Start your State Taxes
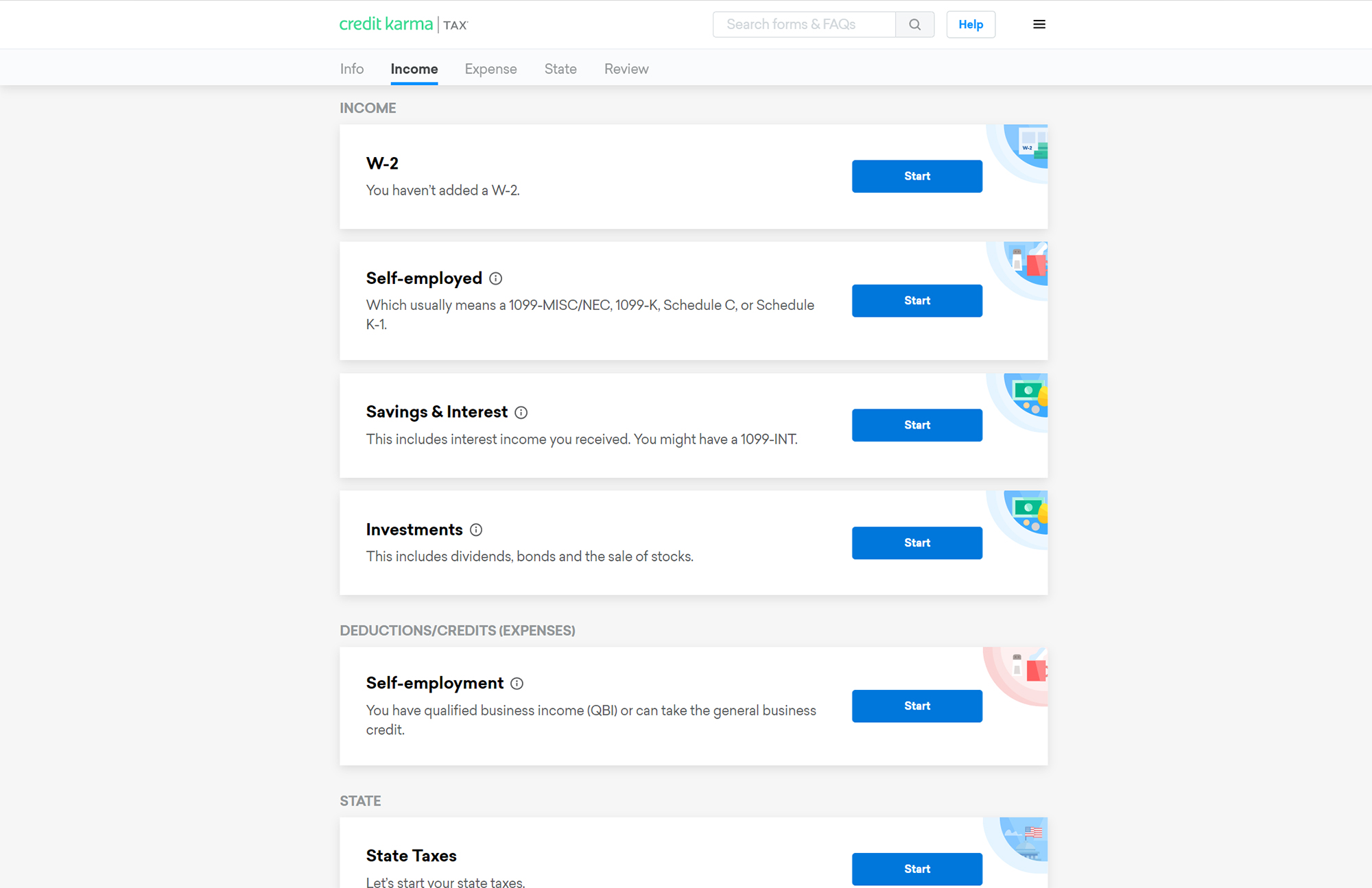 916,869
